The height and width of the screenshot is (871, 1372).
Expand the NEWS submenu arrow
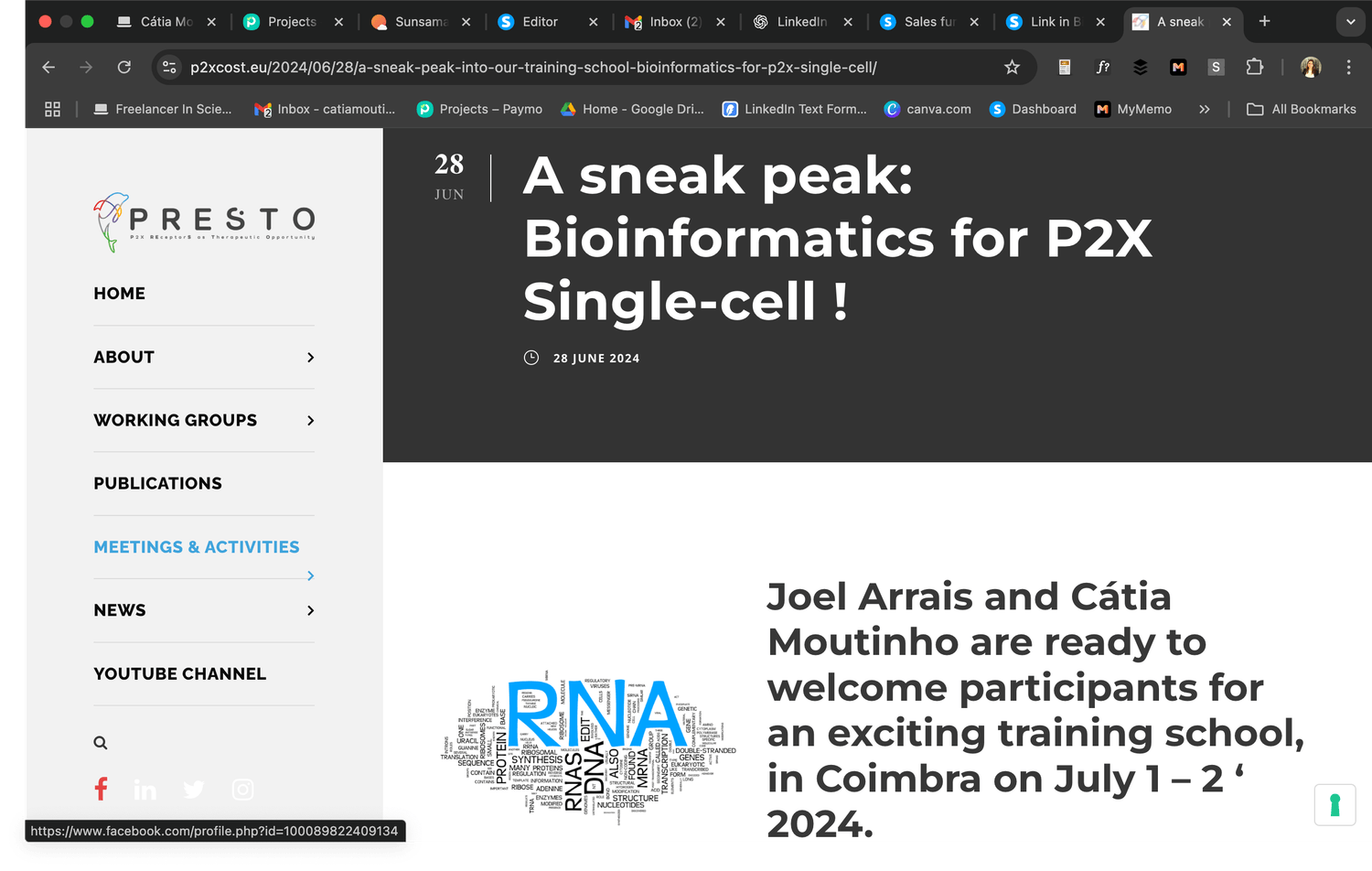click(311, 610)
